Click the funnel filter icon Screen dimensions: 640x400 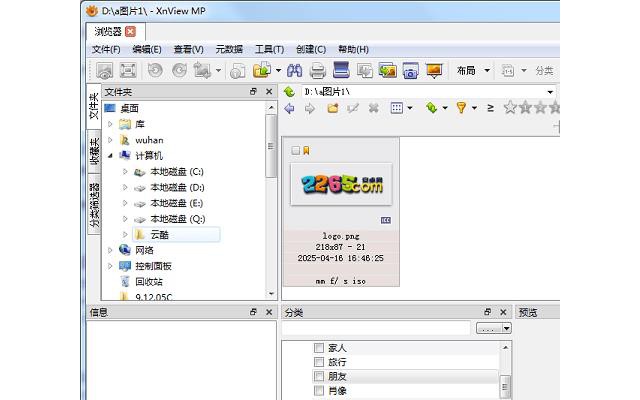[461, 108]
